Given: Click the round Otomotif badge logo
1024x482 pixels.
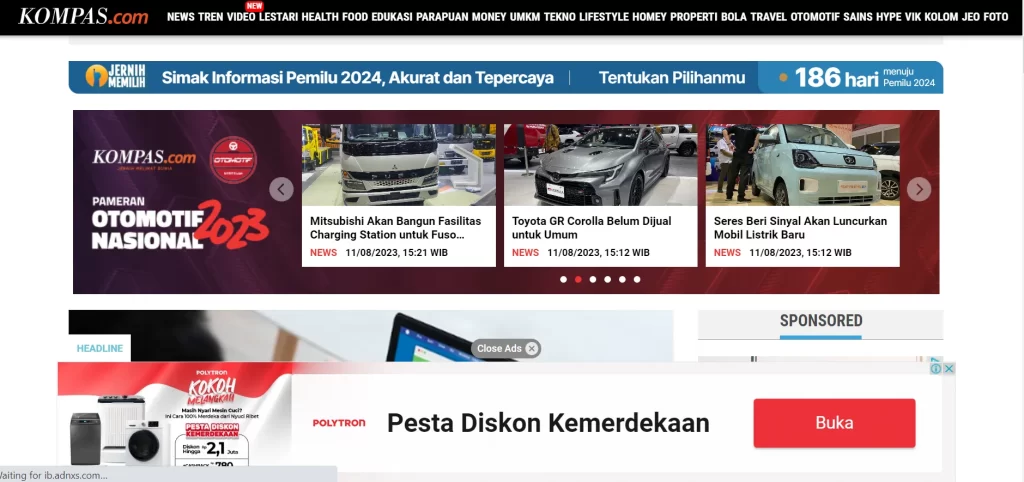Looking at the screenshot, I should click(x=233, y=159).
